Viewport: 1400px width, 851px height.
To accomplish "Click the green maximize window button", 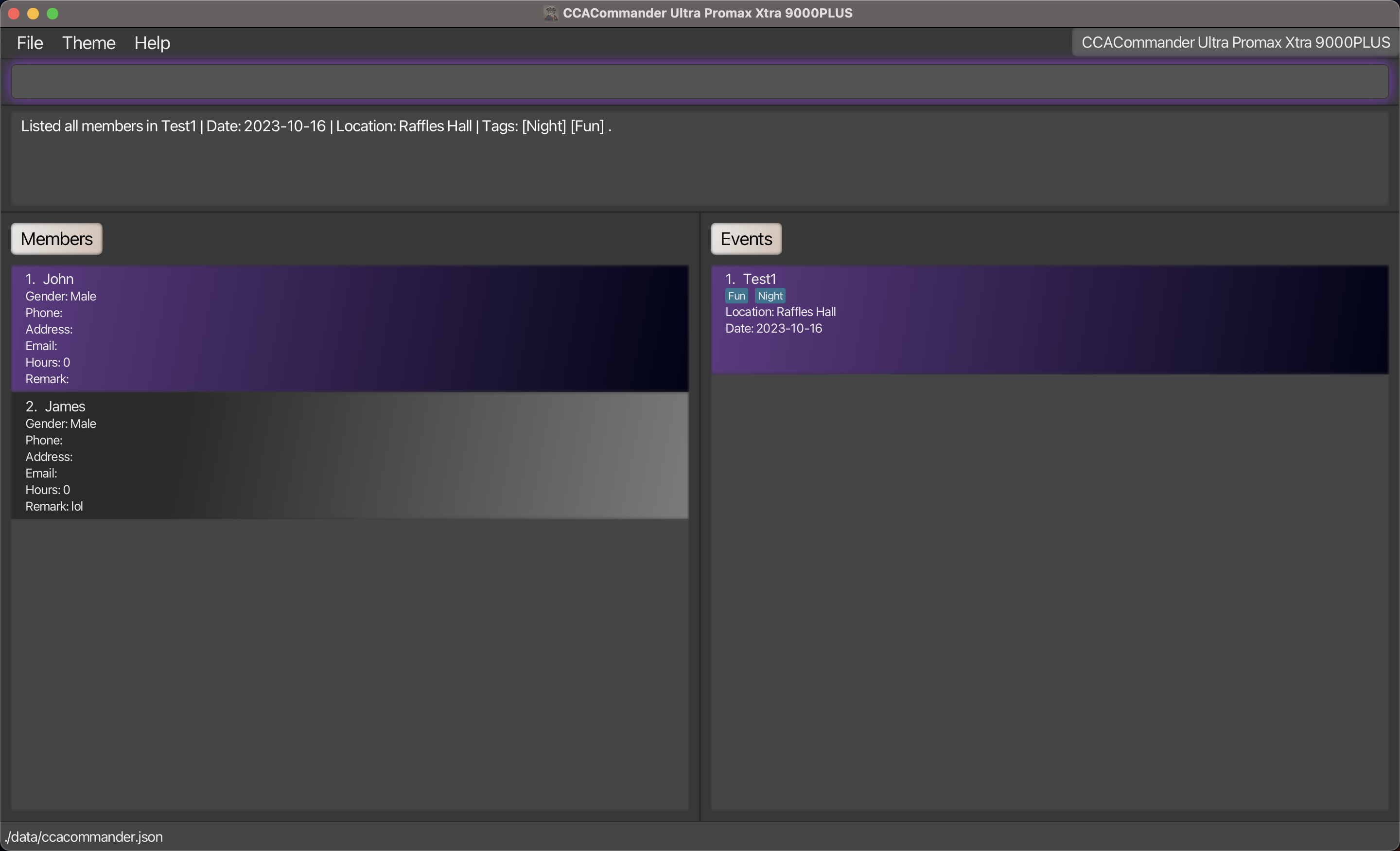I will [x=52, y=14].
